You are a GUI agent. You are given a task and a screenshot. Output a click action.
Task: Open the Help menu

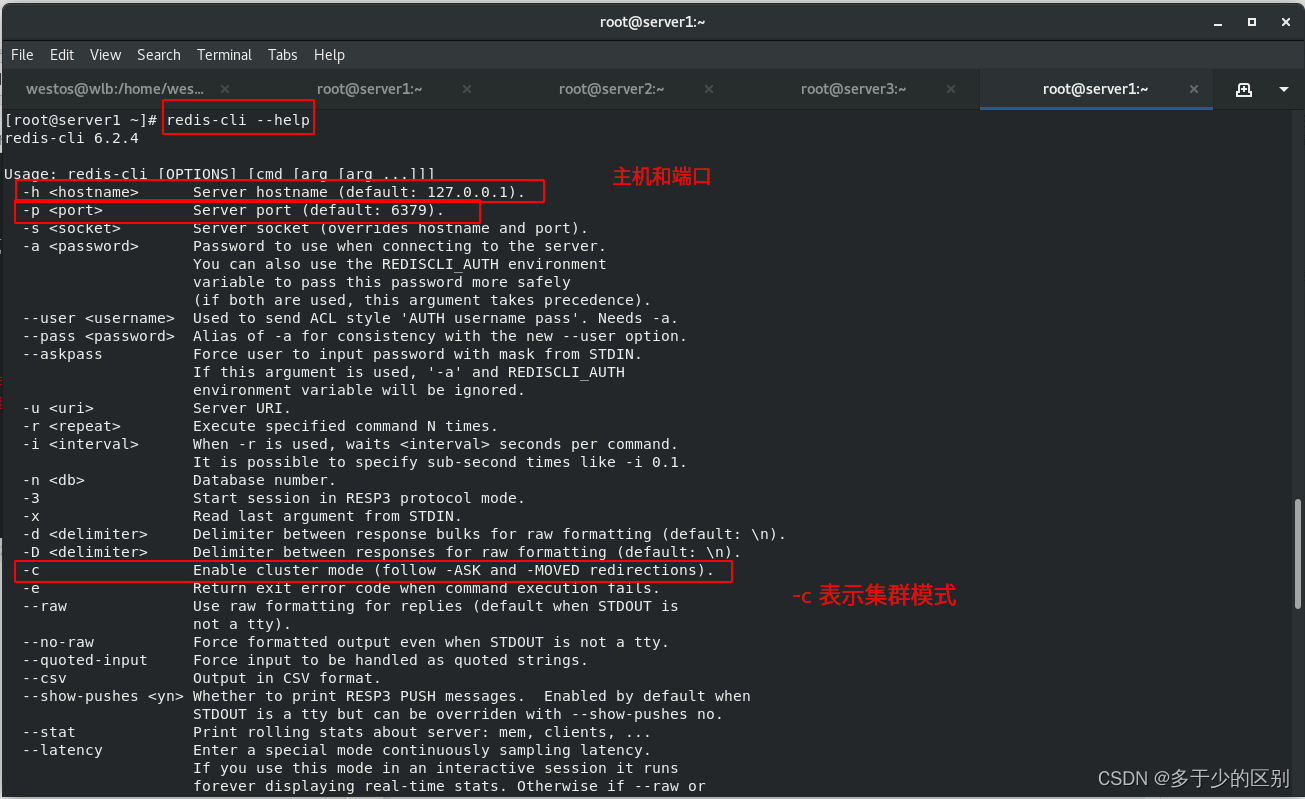[329, 55]
